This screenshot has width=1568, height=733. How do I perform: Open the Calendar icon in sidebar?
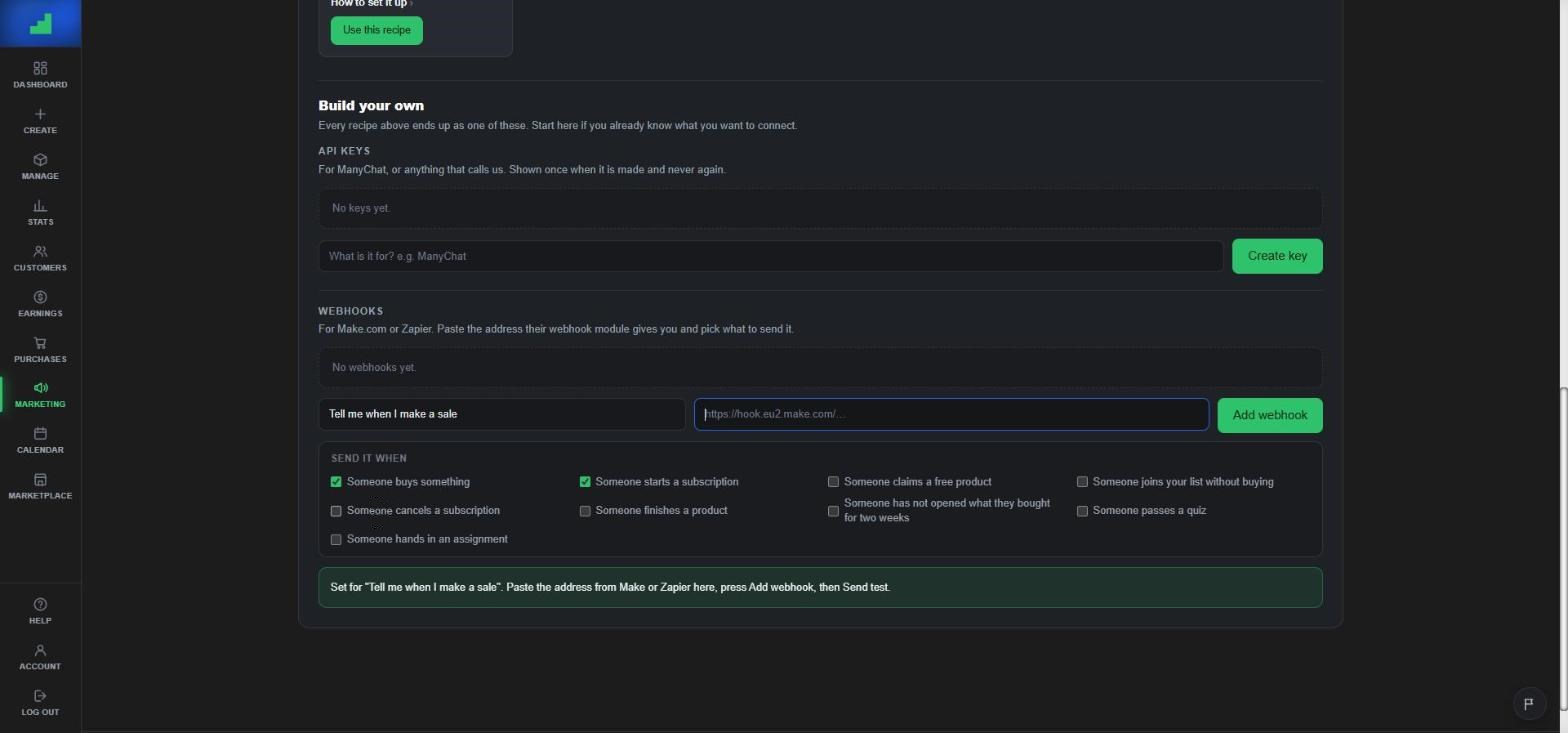coord(40,434)
